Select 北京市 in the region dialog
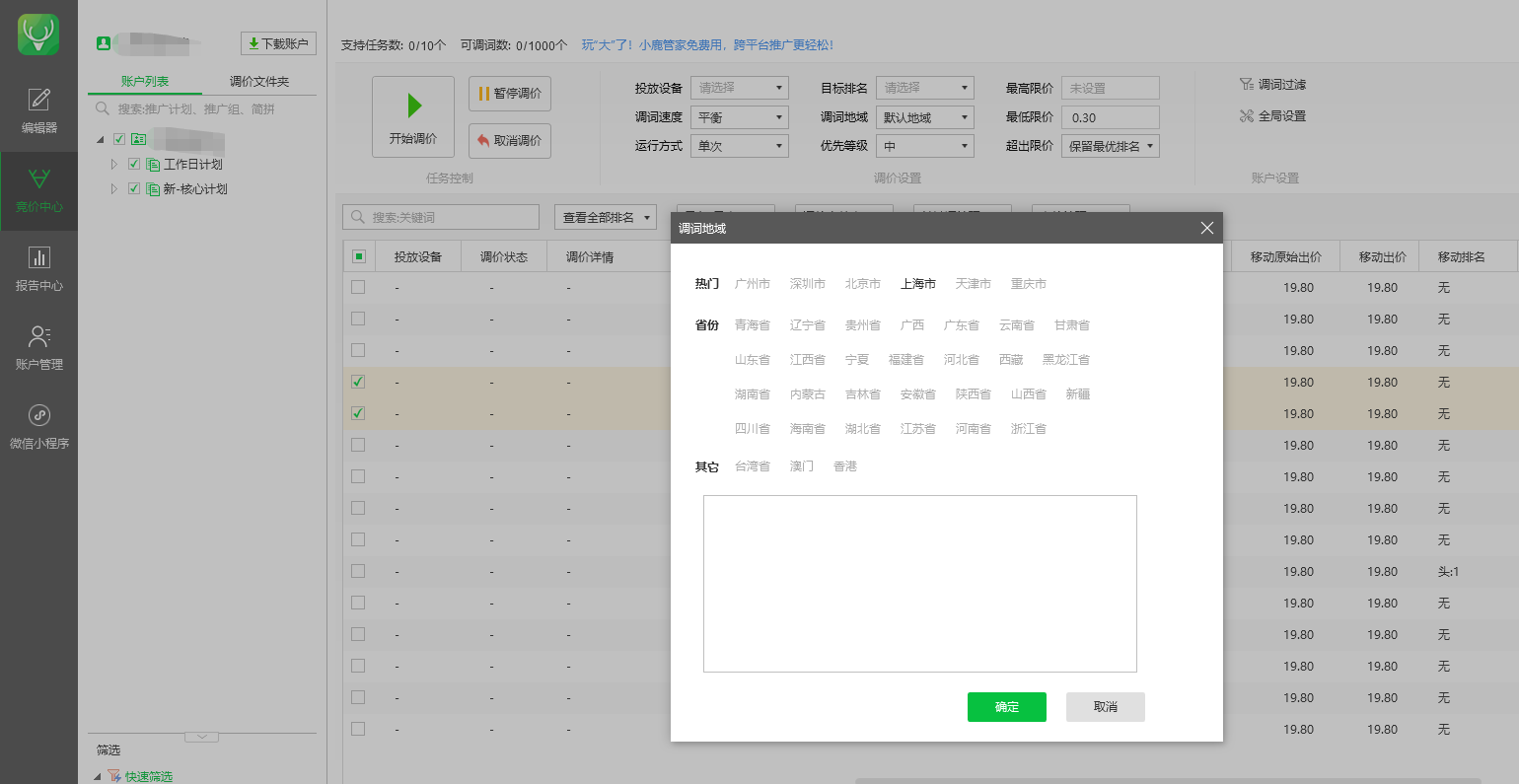The width and height of the screenshot is (1519, 784). (863, 284)
